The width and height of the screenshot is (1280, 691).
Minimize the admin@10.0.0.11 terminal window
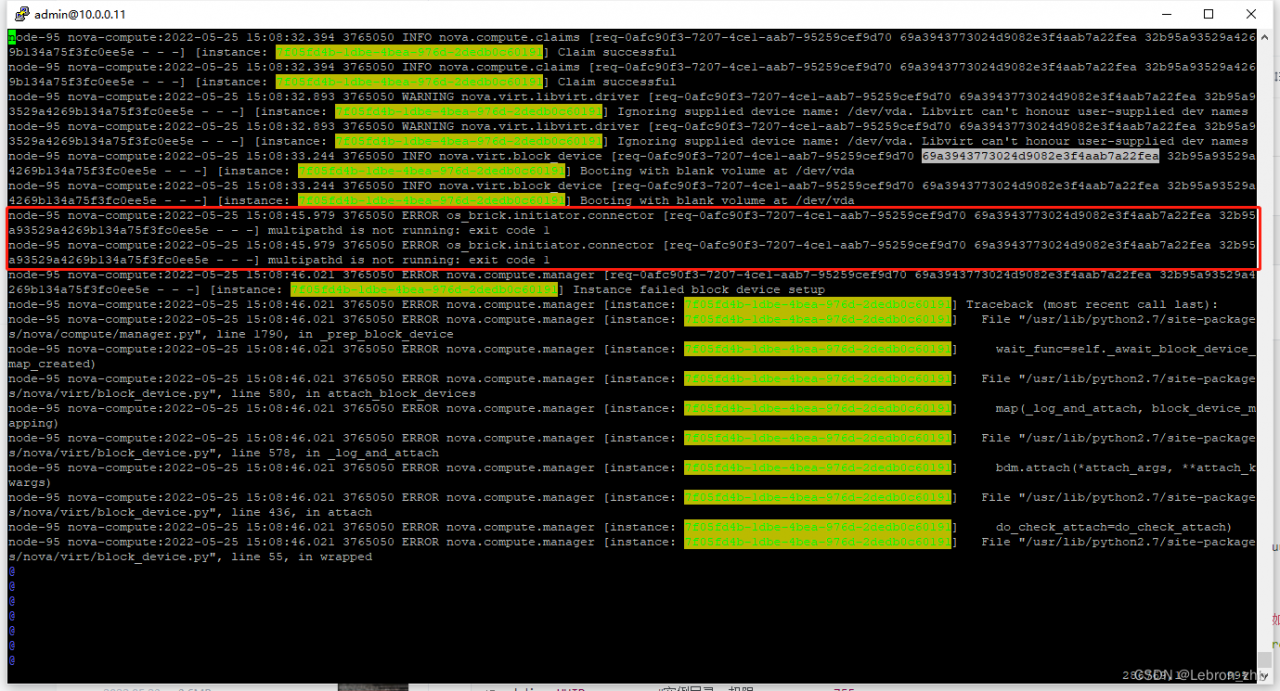[x=1165, y=14]
